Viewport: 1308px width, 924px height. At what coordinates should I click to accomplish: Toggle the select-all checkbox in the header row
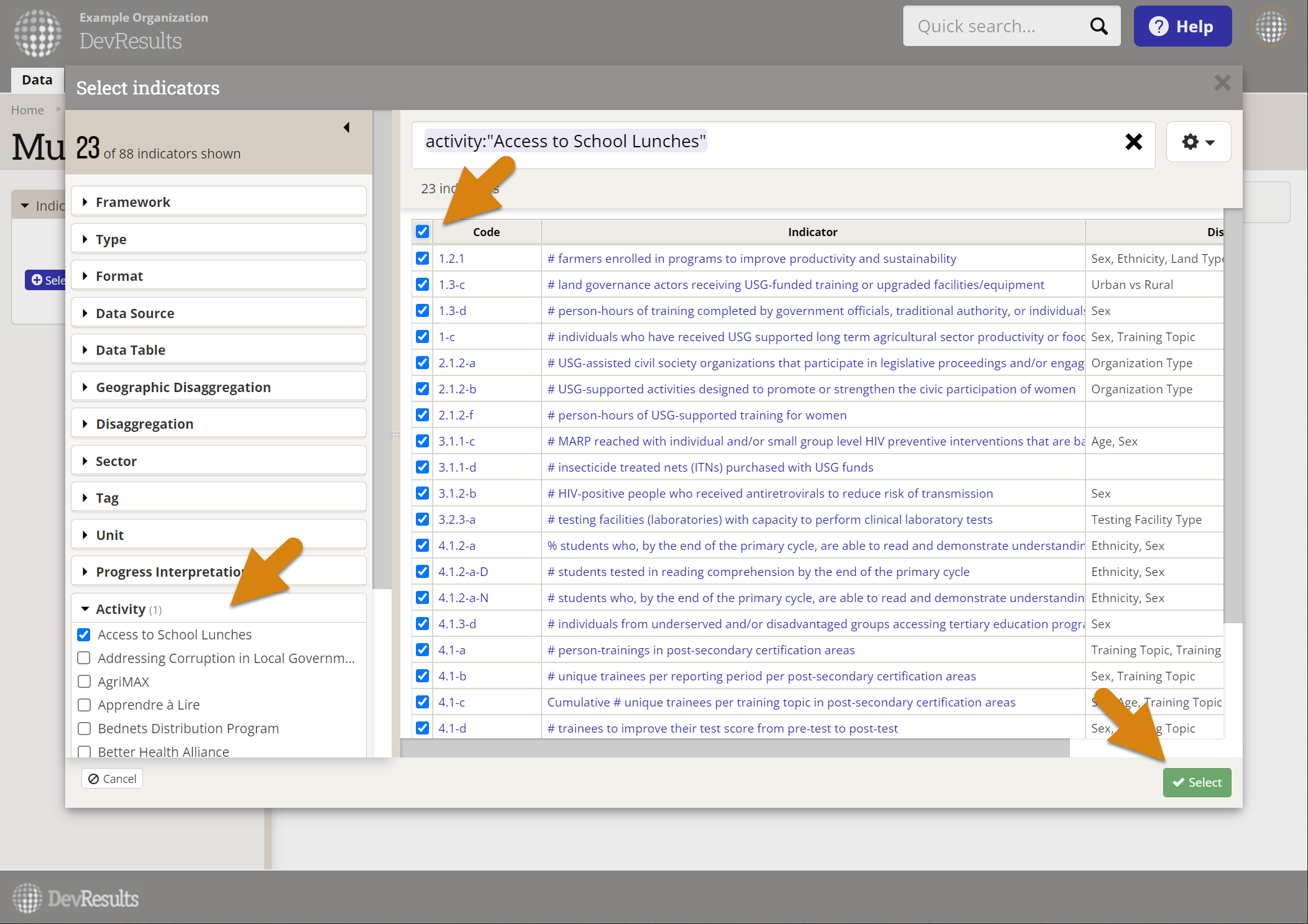click(423, 232)
